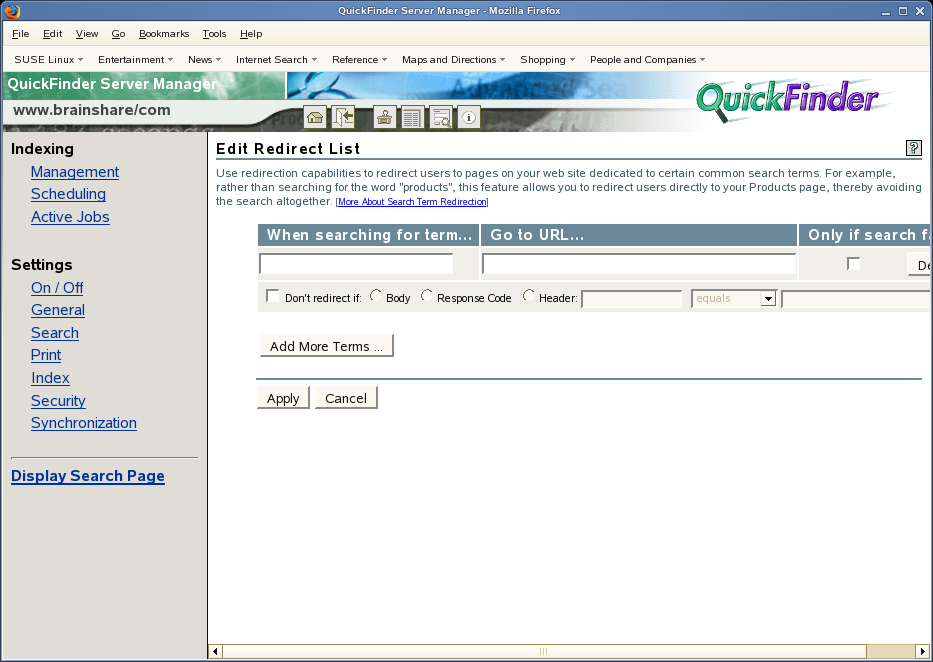Click the horizontal scrollbar right arrow
The width and height of the screenshot is (933, 662).
click(923, 651)
